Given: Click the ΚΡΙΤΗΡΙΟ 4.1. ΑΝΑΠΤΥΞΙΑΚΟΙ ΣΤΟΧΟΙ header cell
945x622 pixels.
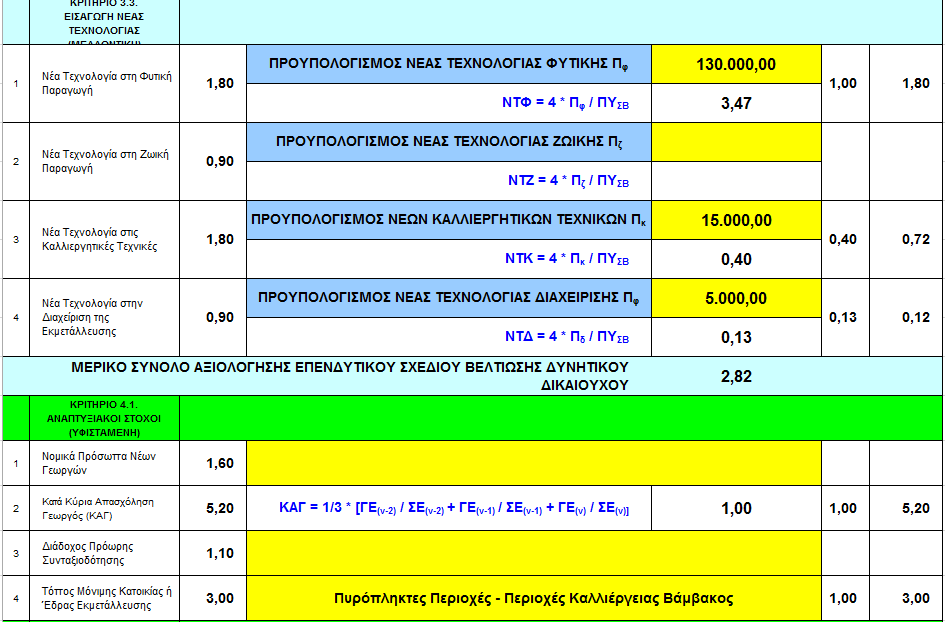Looking at the screenshot, I should pyautogui.click(x=105, y=418).
